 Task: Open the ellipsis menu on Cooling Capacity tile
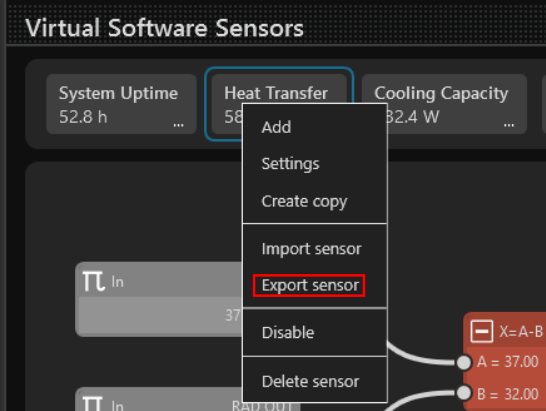click(509, 124)
